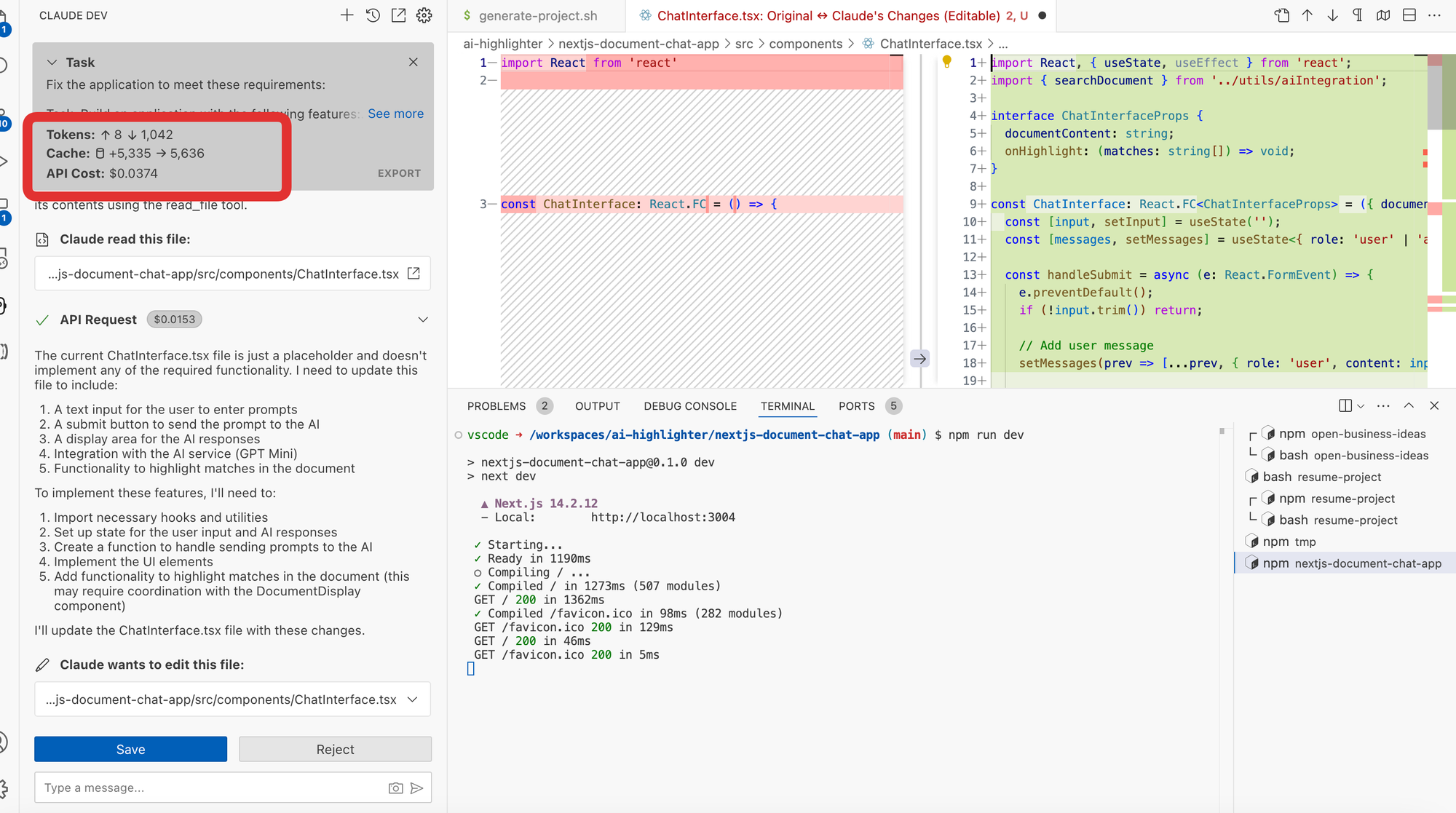Image resolution: width=1456 pixels, height=813 pixels.
Task: Toggle inline diff view layout icon
Action: tap(1409, 15)
